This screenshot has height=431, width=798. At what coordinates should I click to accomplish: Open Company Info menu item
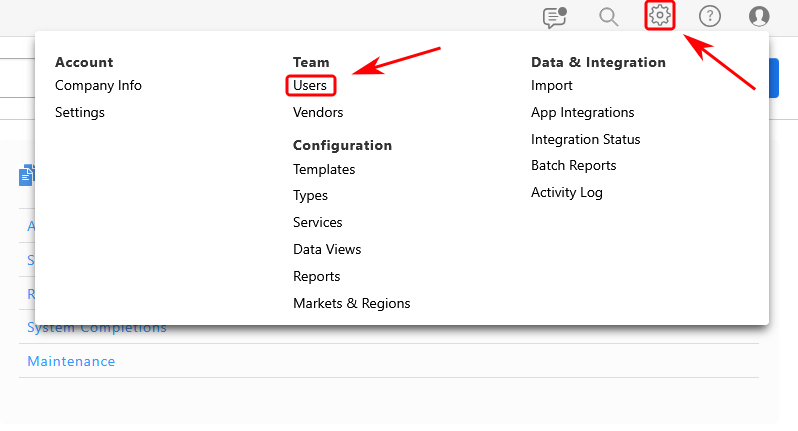(x=98, y=86)
